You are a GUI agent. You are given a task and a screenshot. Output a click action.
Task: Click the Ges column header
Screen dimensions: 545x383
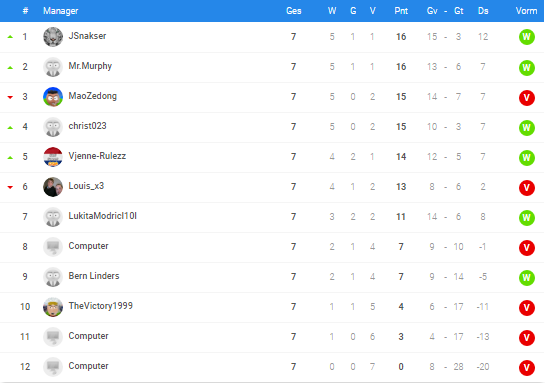pos(293,11)
